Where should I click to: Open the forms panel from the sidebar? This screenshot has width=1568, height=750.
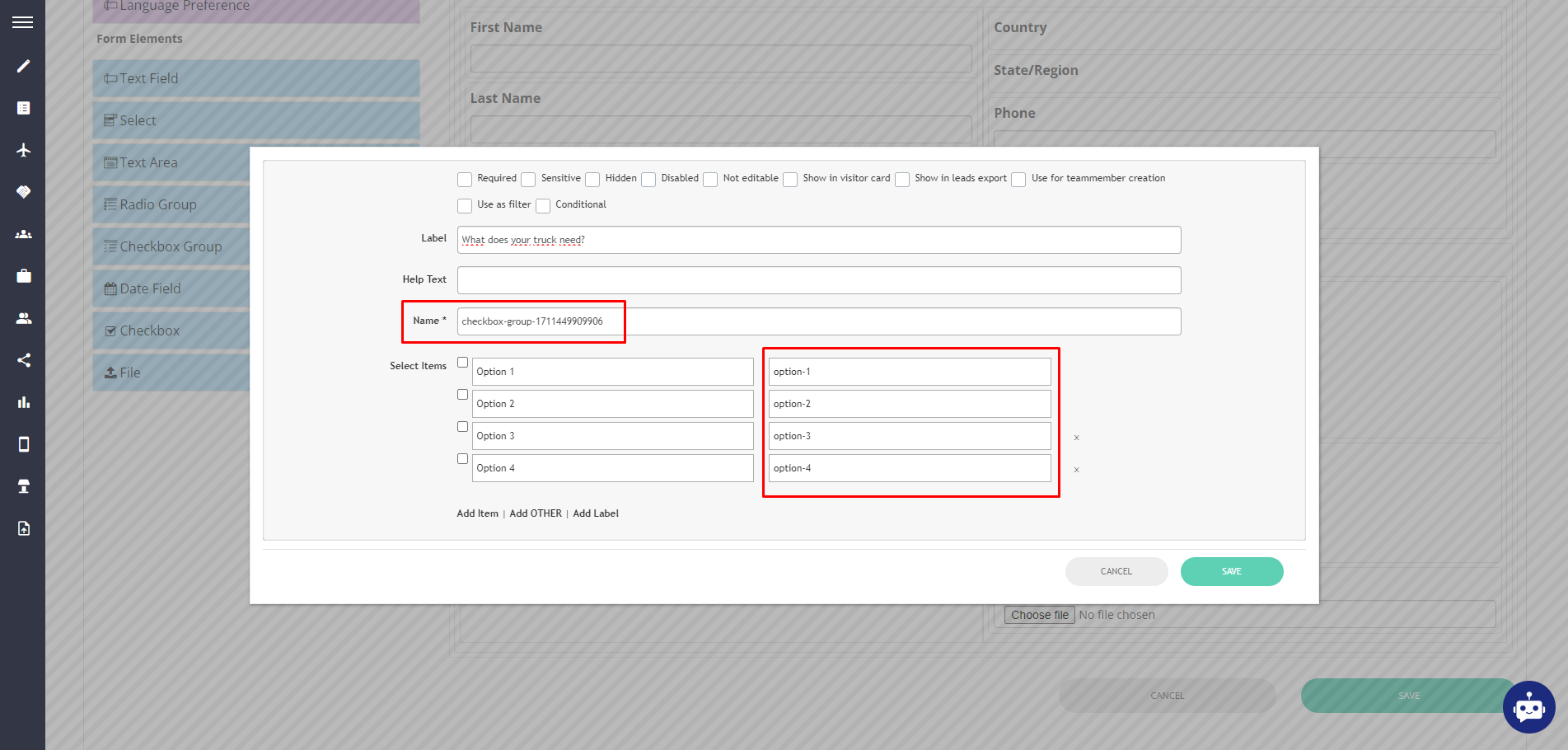pos(22,107)
